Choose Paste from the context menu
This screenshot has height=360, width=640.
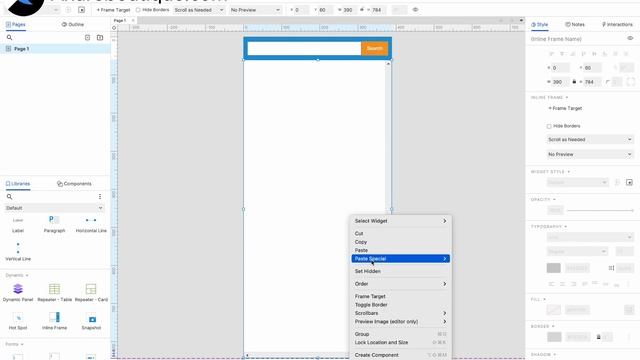point(400,250)
